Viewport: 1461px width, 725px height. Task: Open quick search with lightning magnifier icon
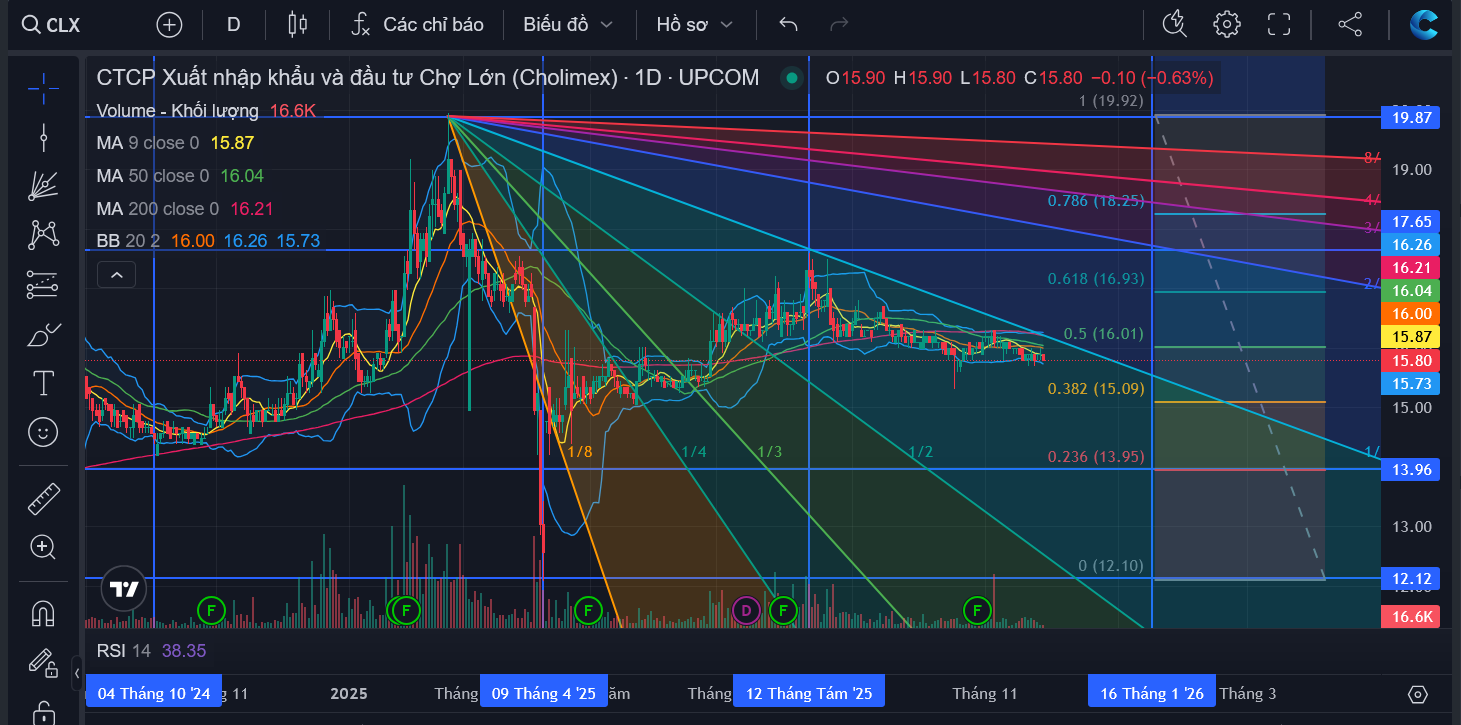(1175, 25)
